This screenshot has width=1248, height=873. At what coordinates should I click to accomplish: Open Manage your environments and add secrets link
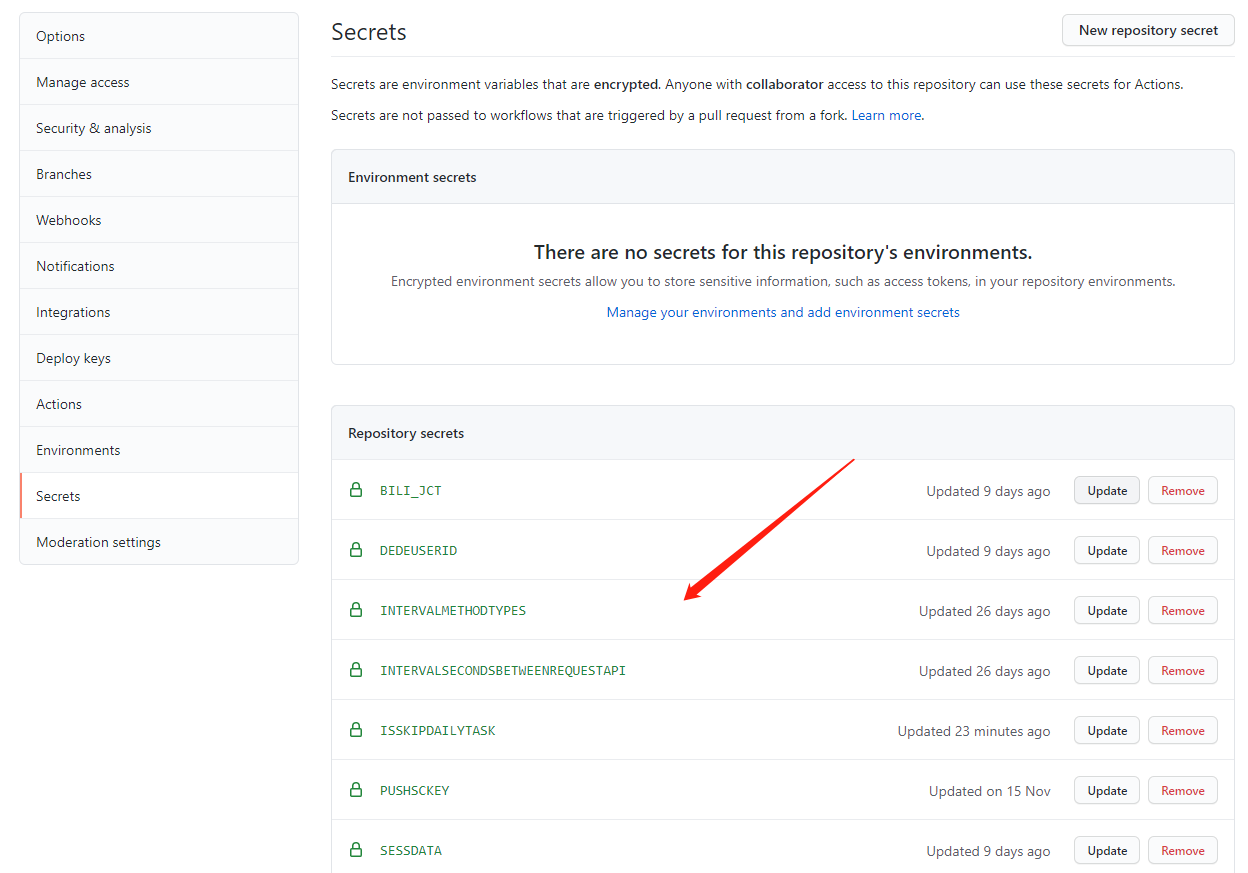pyautogui.click(x=783, y=312)
